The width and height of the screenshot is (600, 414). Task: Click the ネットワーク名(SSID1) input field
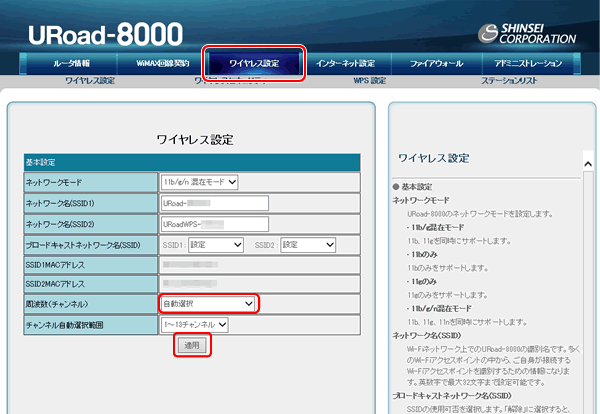pyautogui.click(x=215, y=203)
